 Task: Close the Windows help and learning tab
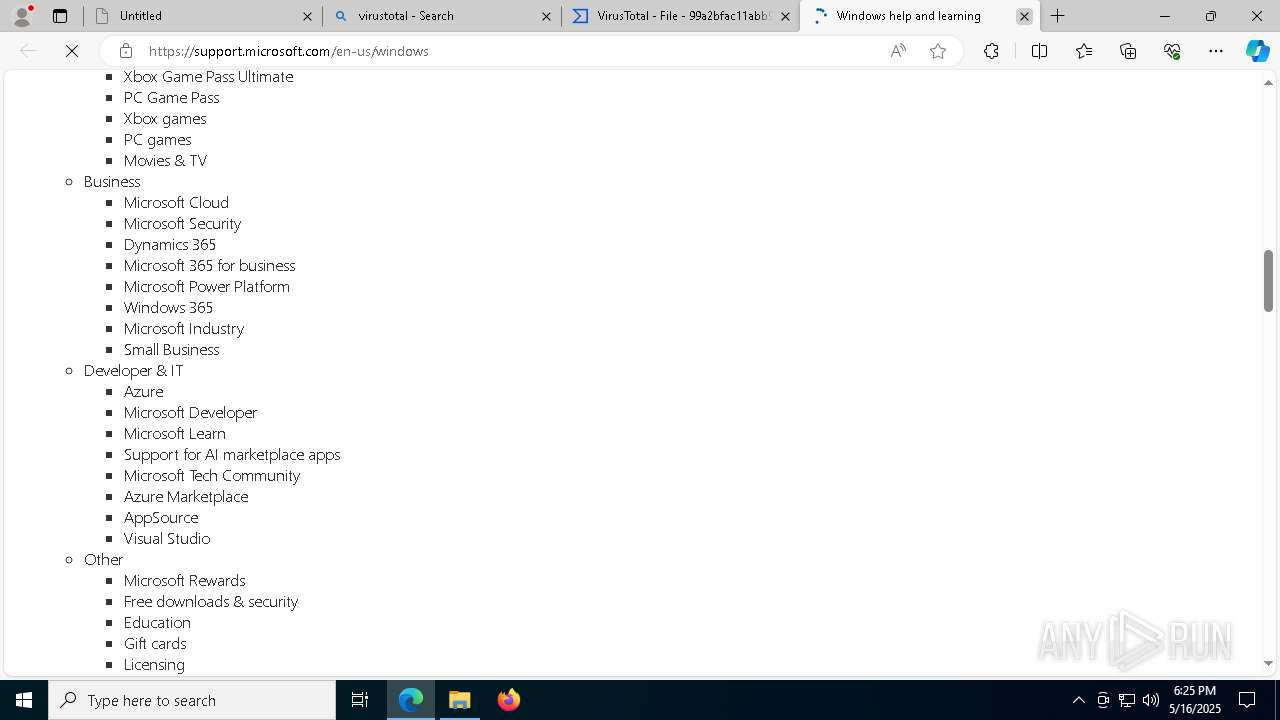pyautogui.click(x=1024, y=16)
